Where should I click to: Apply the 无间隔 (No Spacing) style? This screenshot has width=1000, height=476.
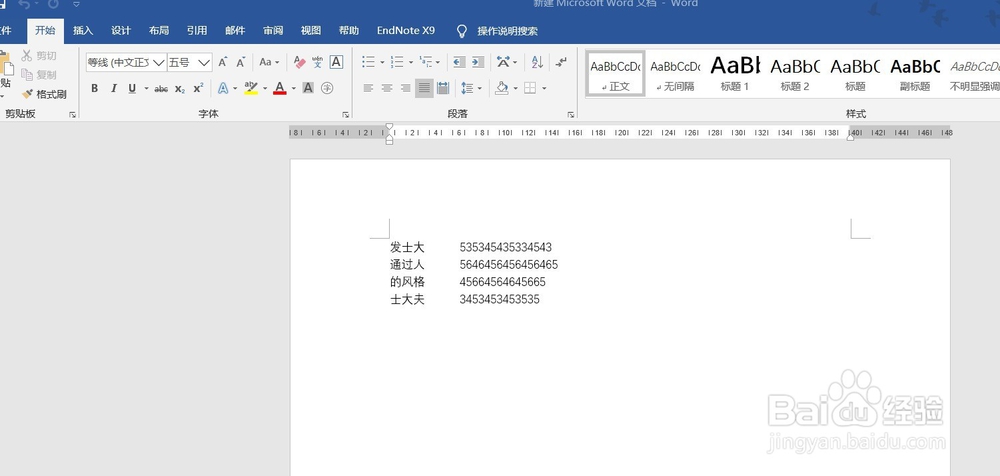coord(675,73)
